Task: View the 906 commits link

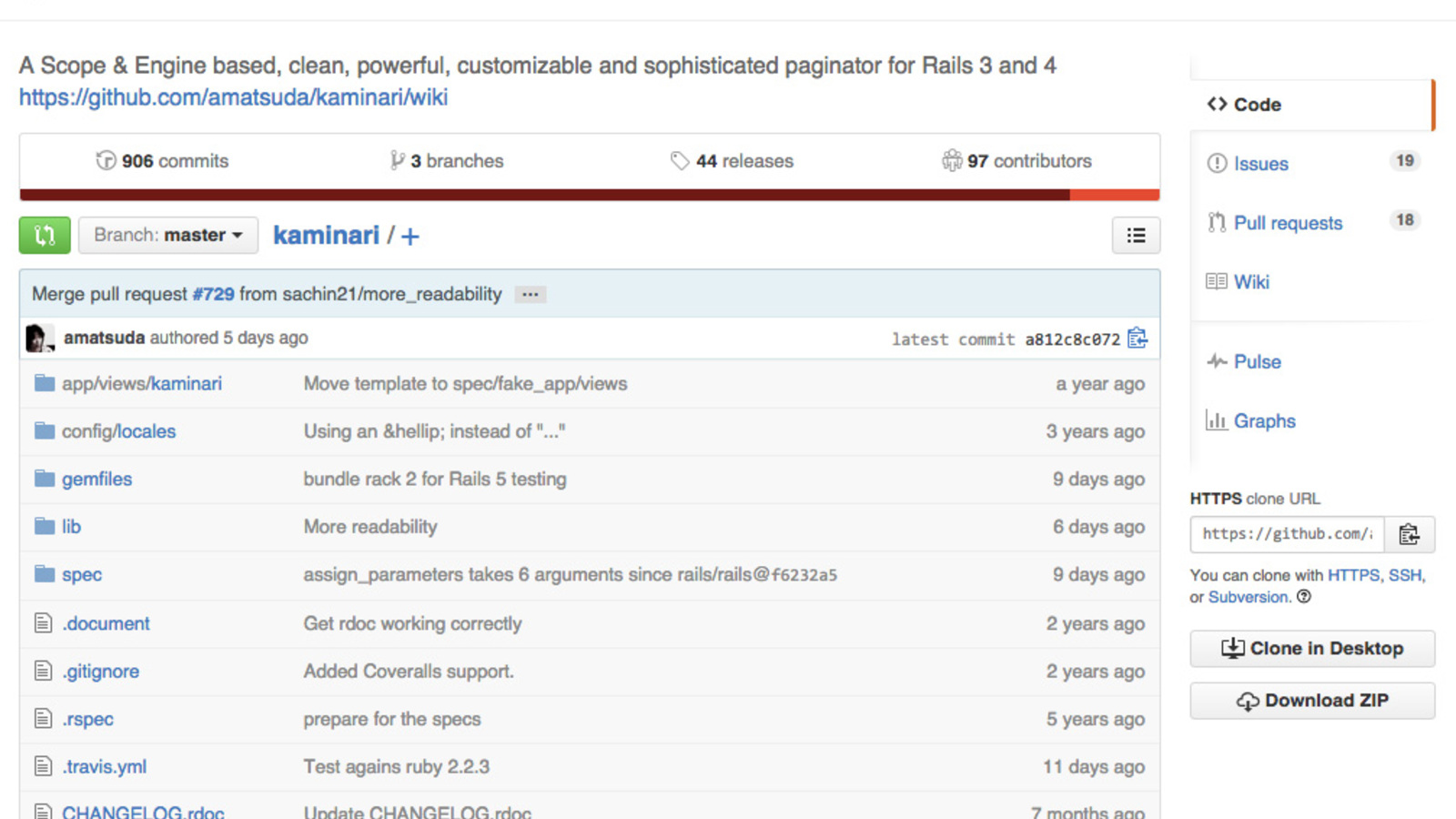Action: pos(162,161)
